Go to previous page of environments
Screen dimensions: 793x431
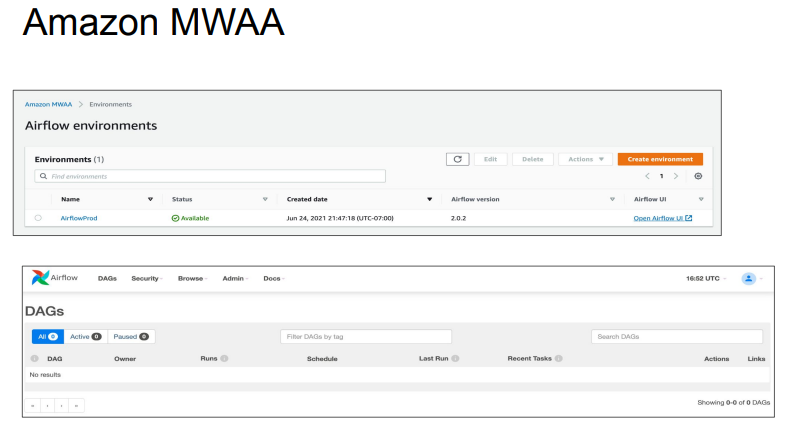point(647,176)
